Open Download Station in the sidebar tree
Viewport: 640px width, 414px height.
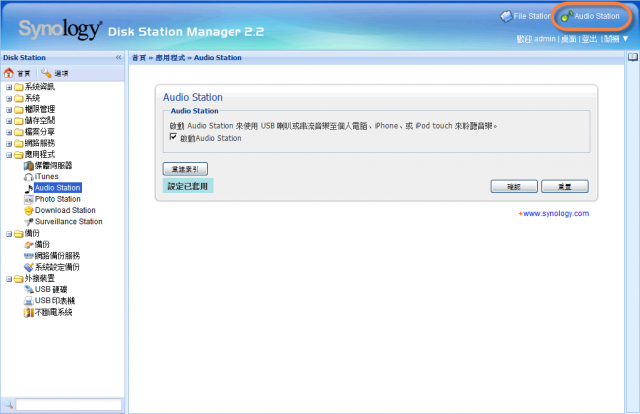click(65, 210)
